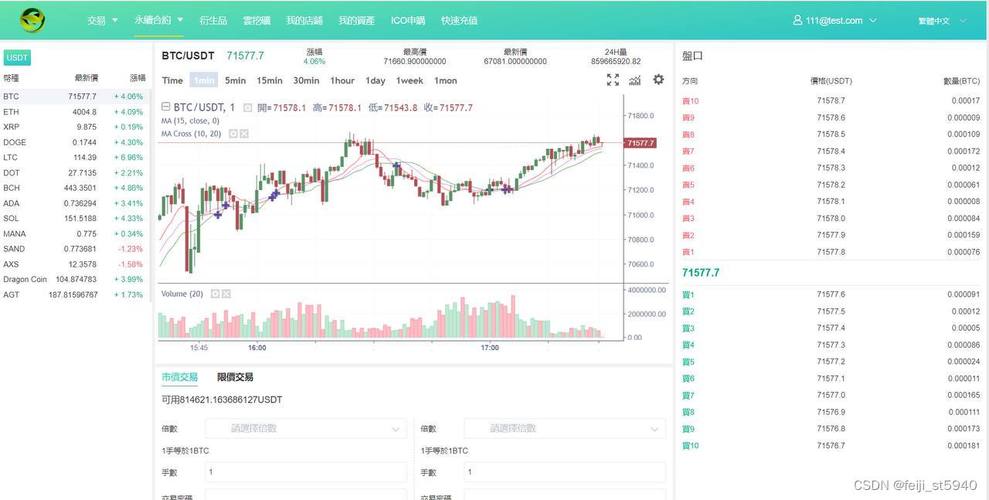Collapse the BTC/USDT chart legend box
989x500 pixels.
(x=166, y=107)
